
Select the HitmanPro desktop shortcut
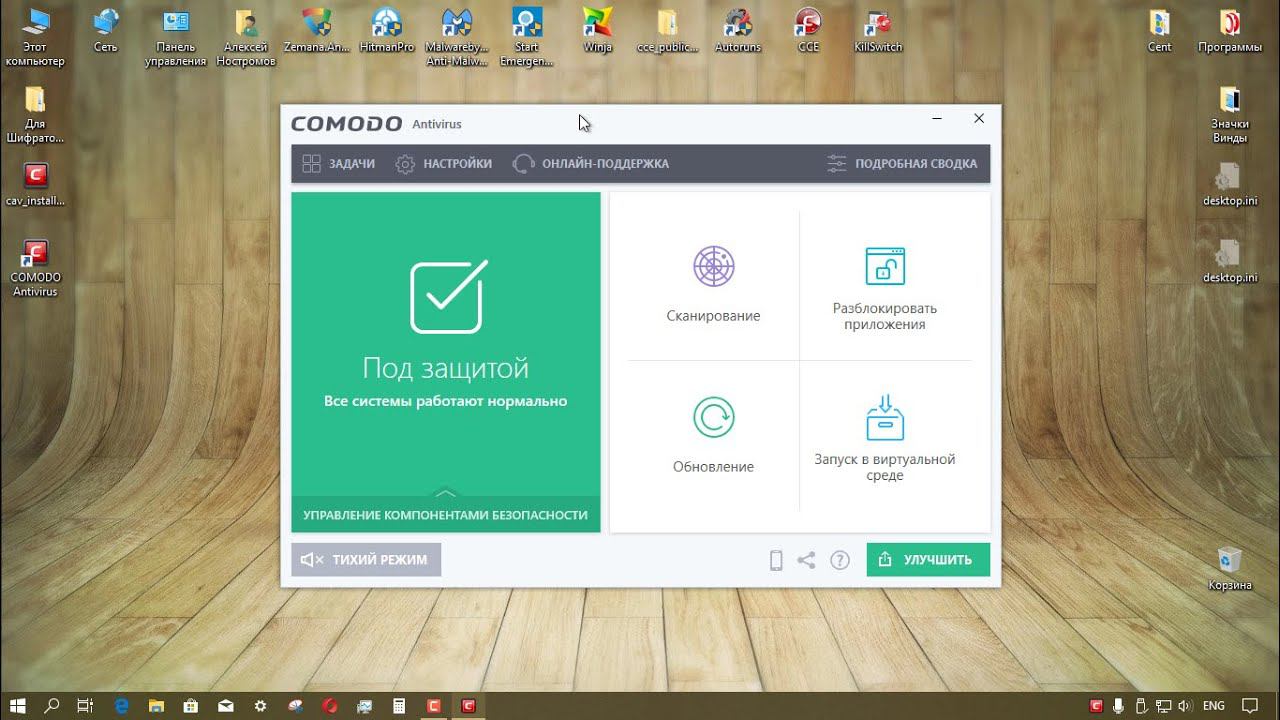pos(386,31)
